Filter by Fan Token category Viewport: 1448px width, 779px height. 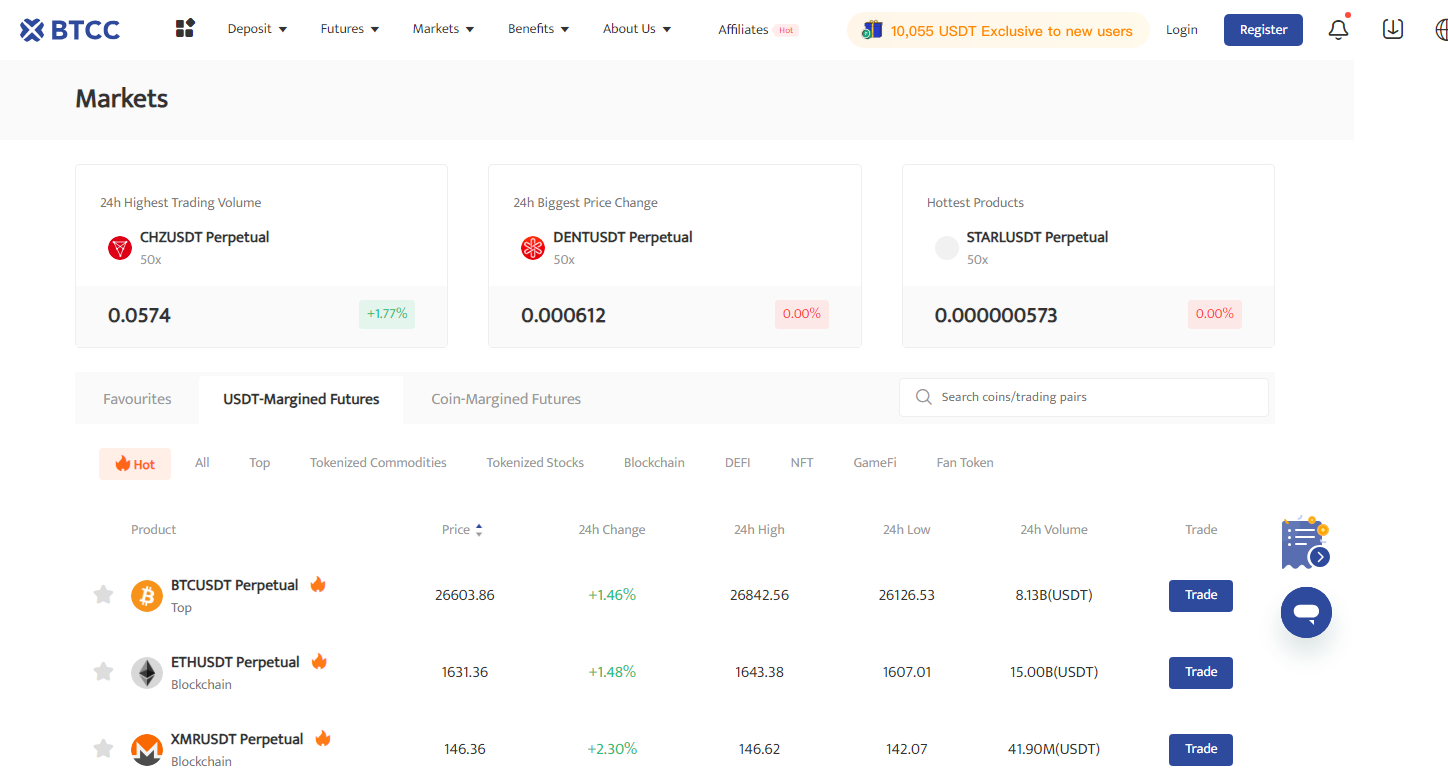click(x=965, y=463)
